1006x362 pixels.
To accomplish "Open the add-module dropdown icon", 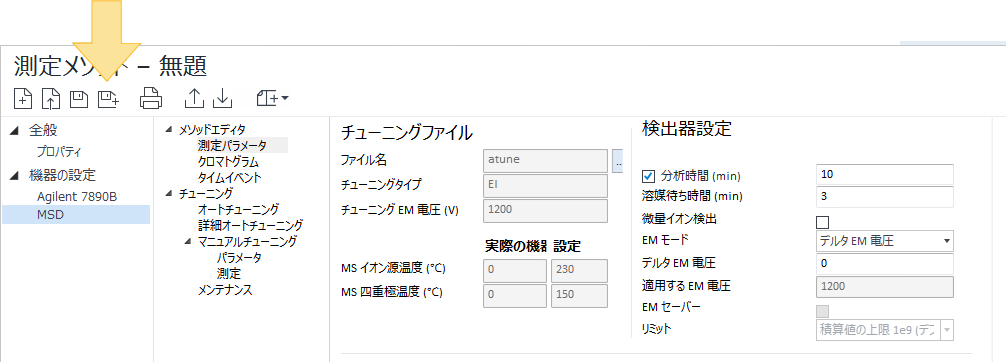I will 273,98.
